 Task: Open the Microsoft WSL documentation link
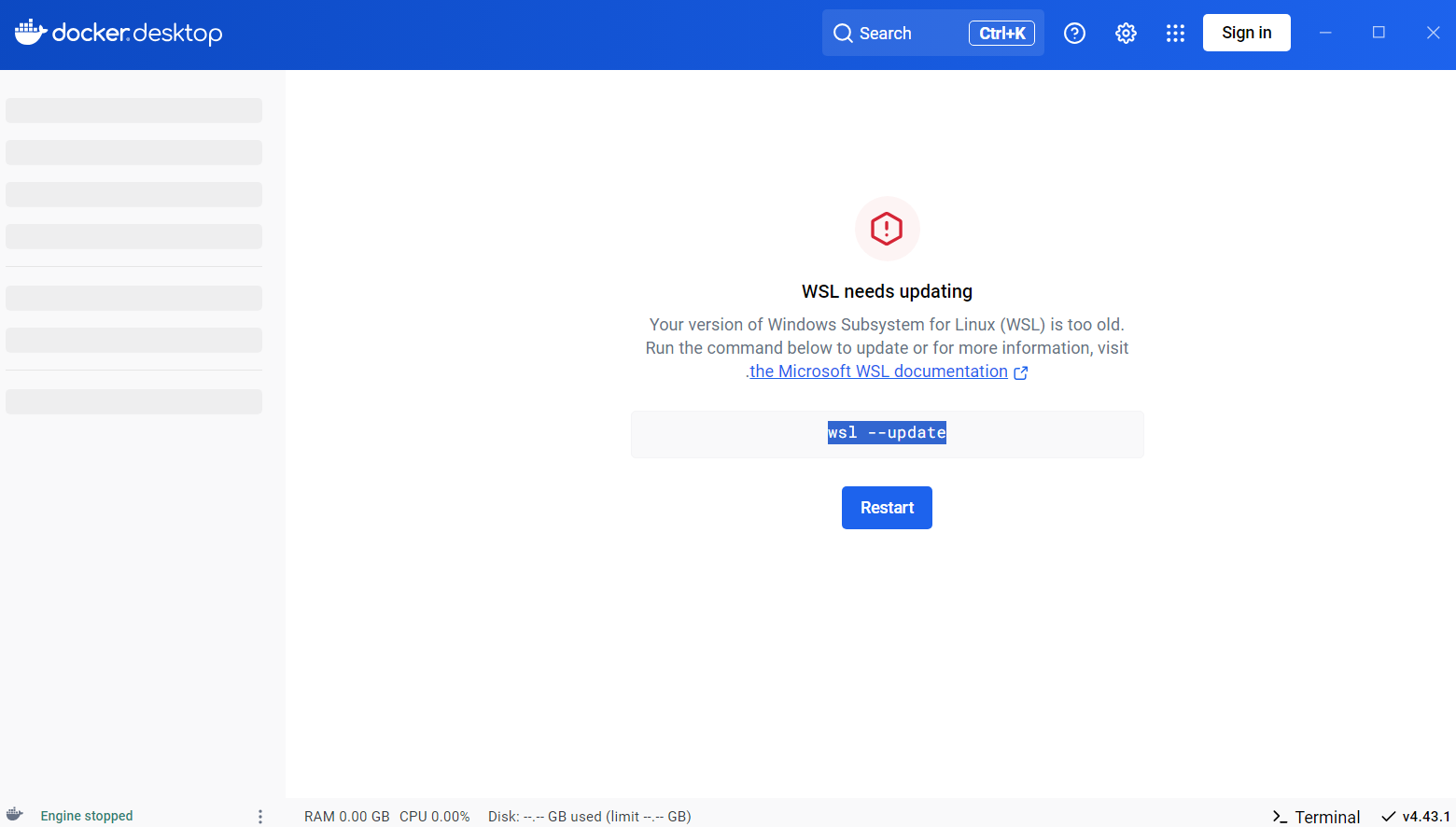tap(881, 371)
